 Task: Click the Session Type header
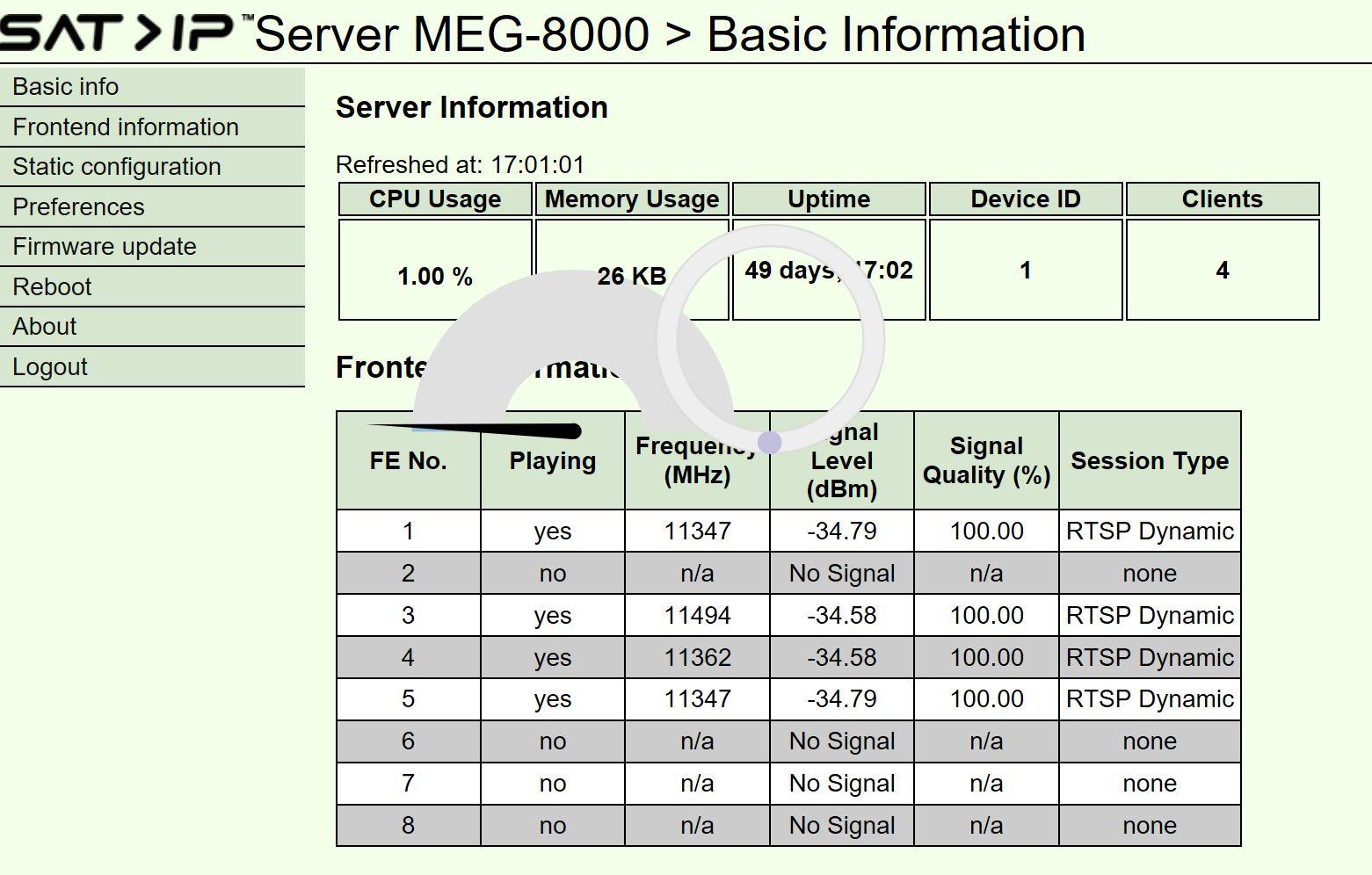[1150, 460]
